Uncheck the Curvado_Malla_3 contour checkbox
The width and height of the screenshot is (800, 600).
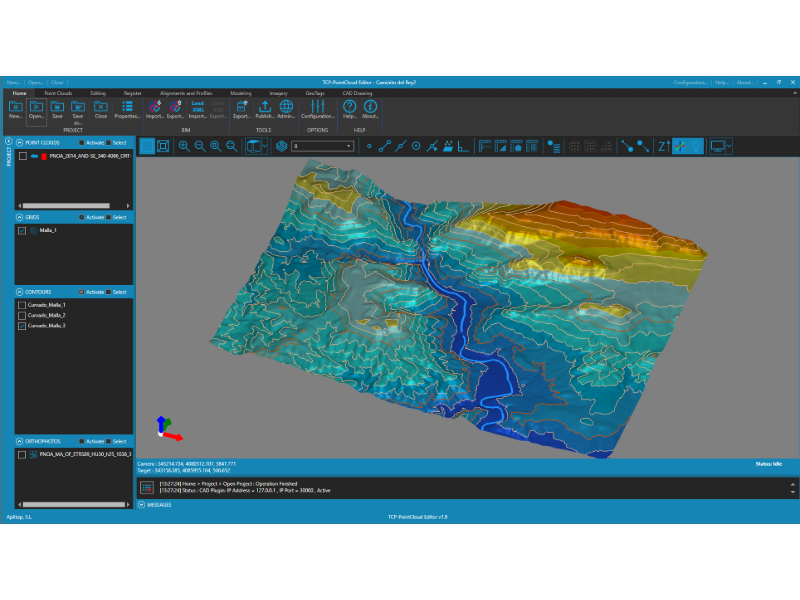click(x=22, y=326)
